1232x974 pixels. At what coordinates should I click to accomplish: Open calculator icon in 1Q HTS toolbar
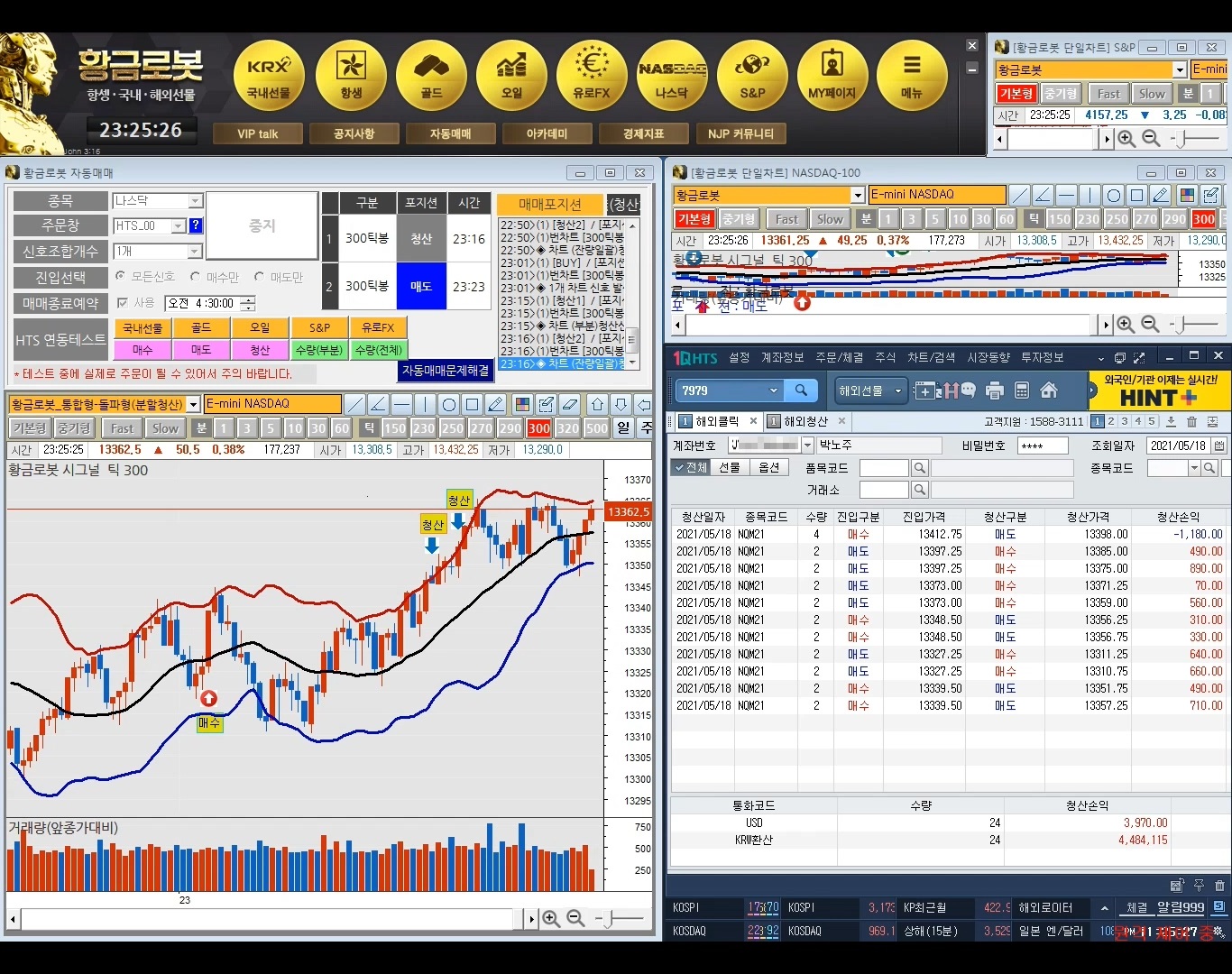(1022, 391)
